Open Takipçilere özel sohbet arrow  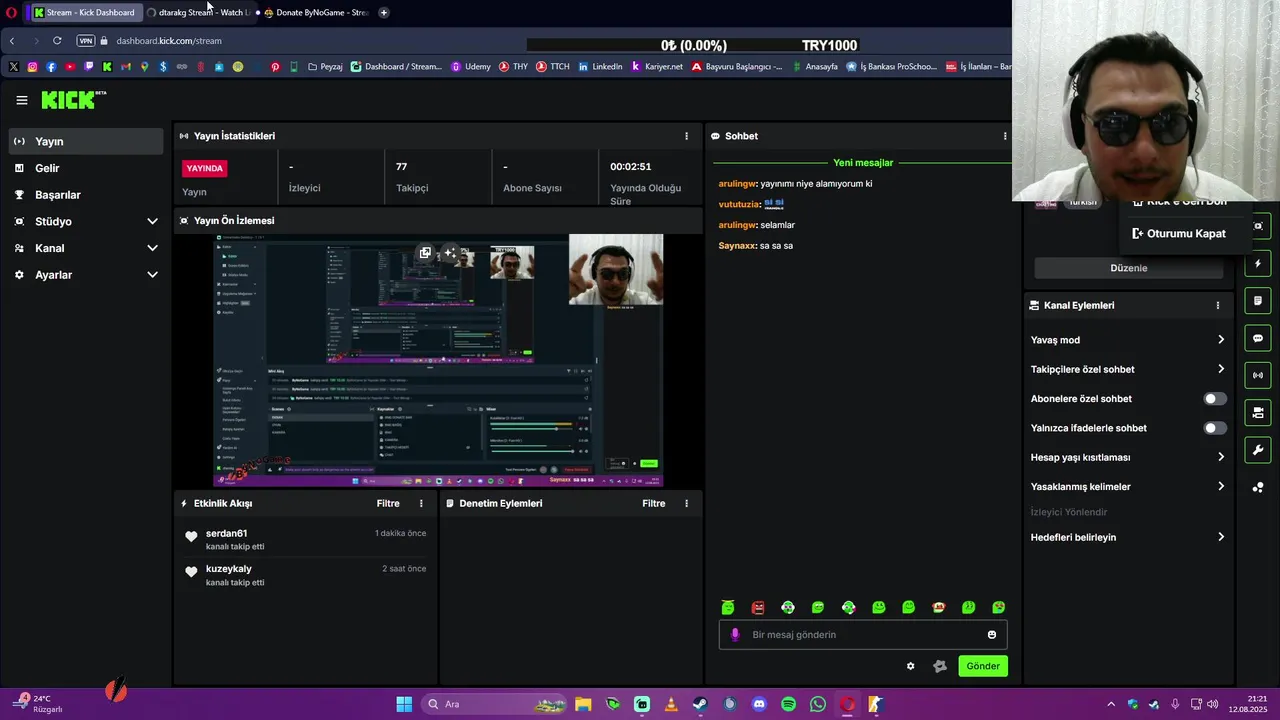coord(1221,369)
